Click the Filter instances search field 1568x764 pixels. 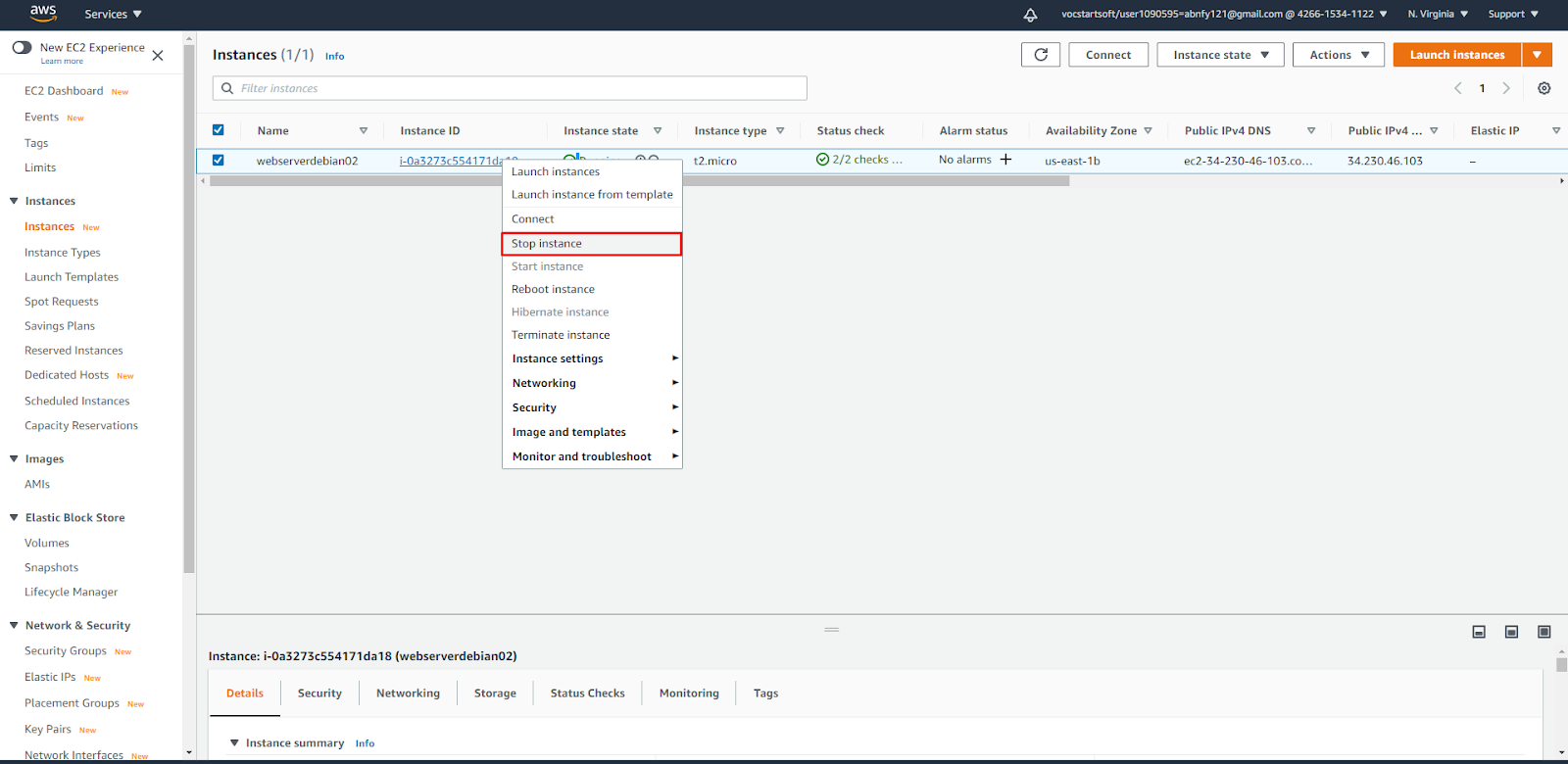[x=510, y=88]
